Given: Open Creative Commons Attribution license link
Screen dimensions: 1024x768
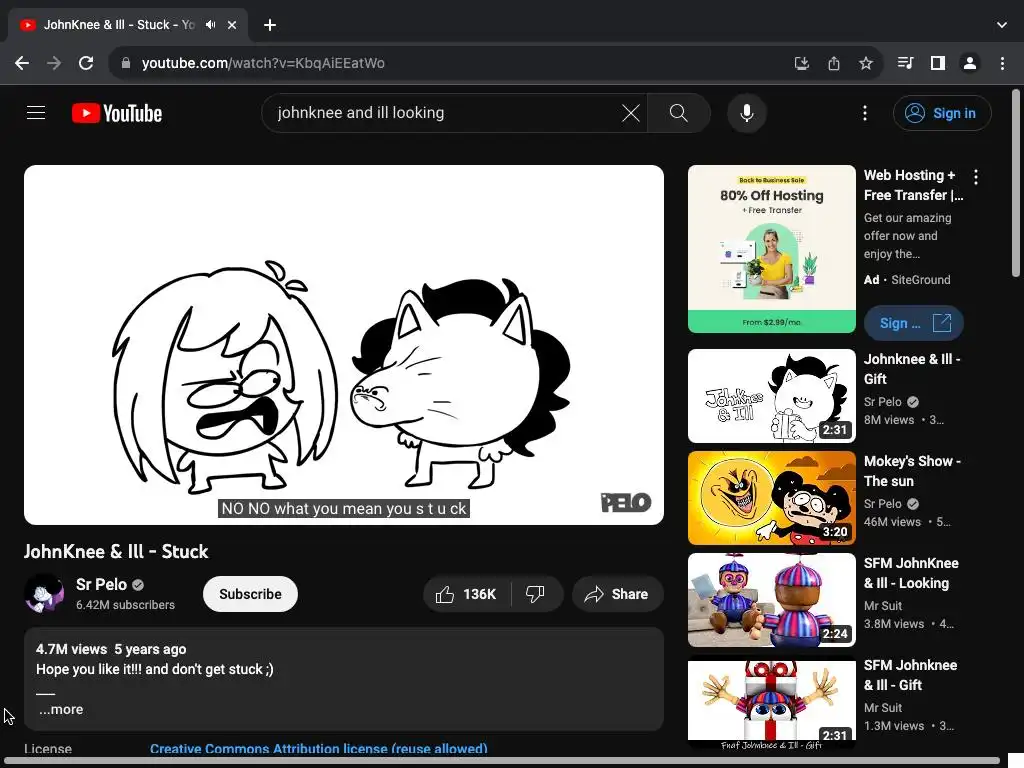Looking at the screenshot, I should point(319,748).
